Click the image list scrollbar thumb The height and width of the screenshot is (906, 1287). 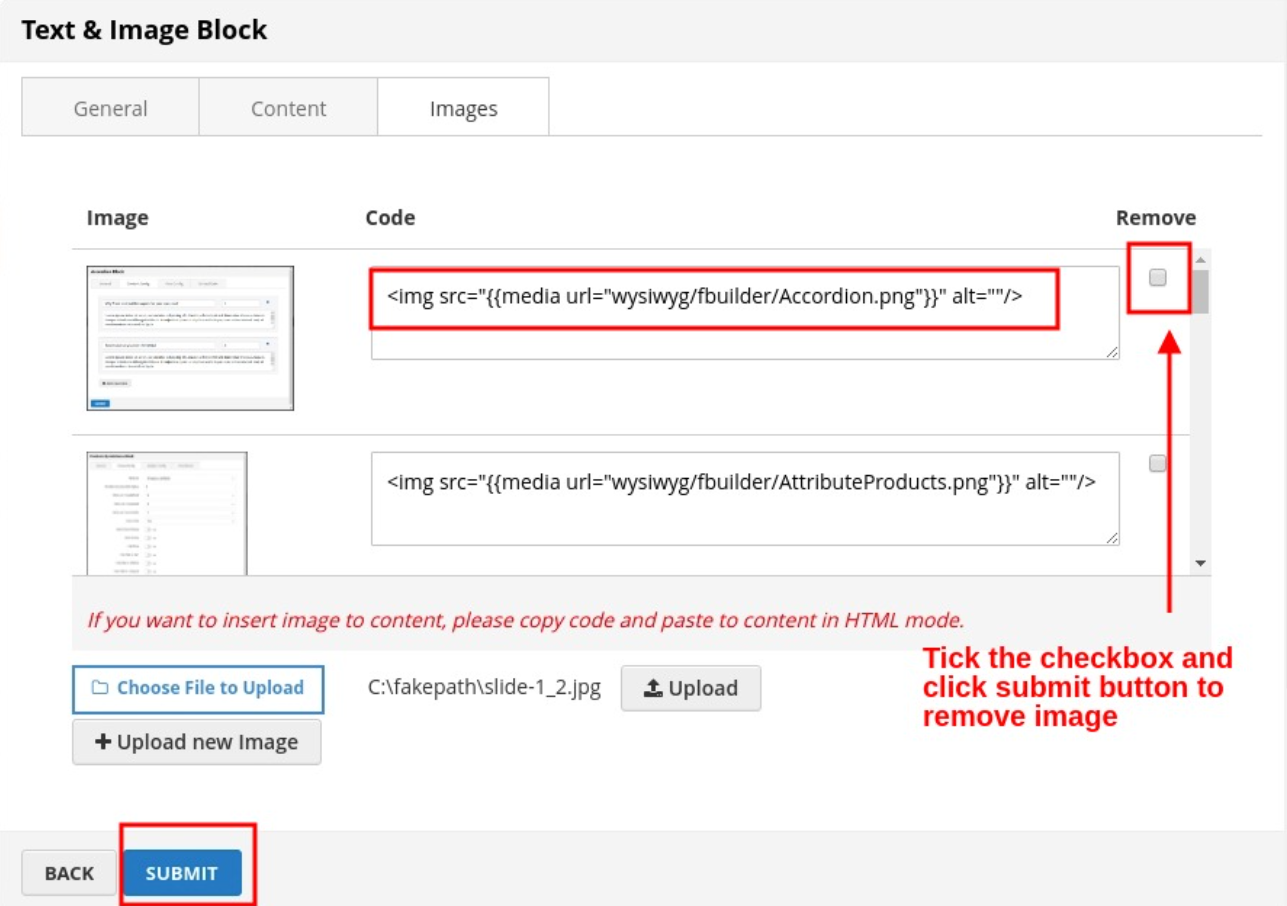click(1200, 292)
